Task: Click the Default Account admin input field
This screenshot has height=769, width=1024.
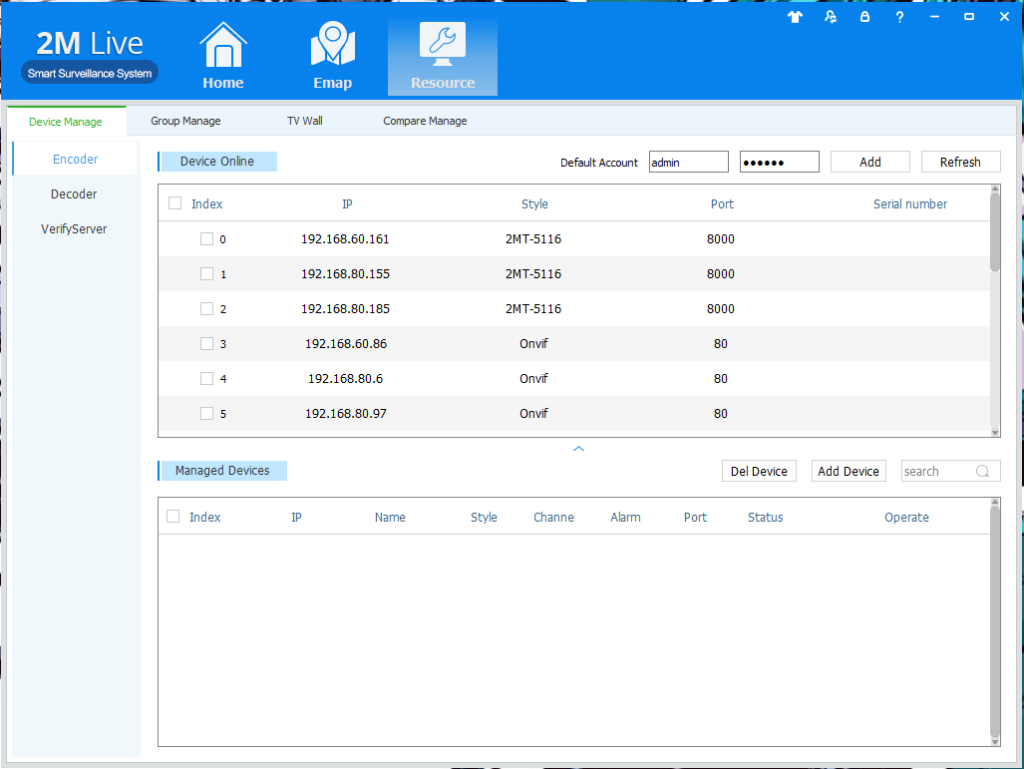Action: [688, 161]
